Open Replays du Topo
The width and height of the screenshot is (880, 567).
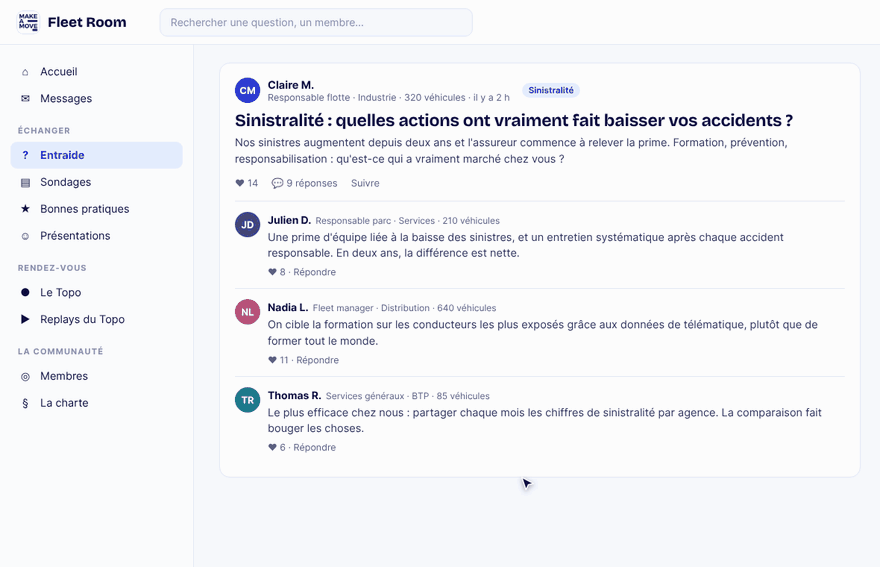pyautogui.click(x=97, y=319)
